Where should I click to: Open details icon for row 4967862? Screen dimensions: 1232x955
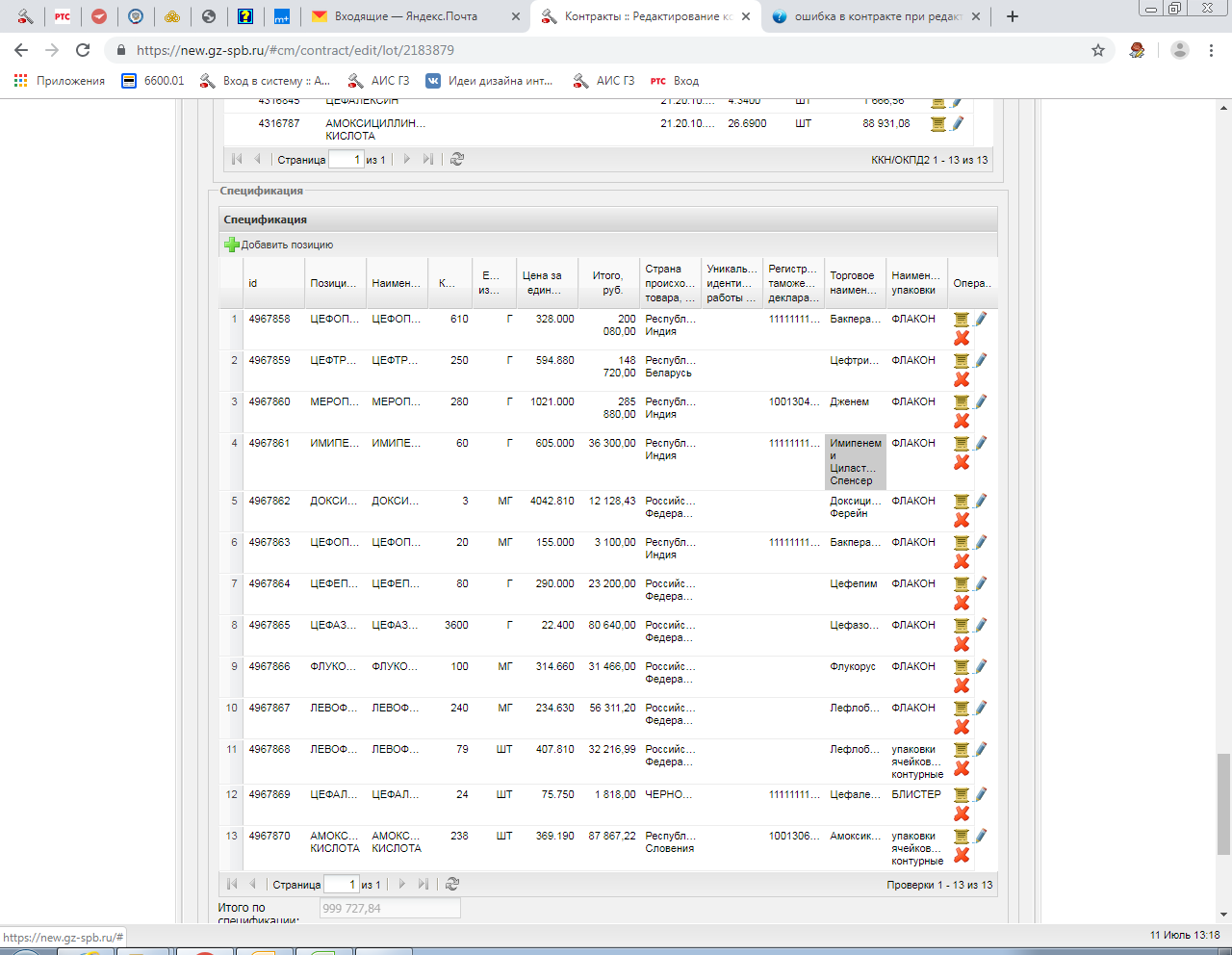click(x=961, y=501)
